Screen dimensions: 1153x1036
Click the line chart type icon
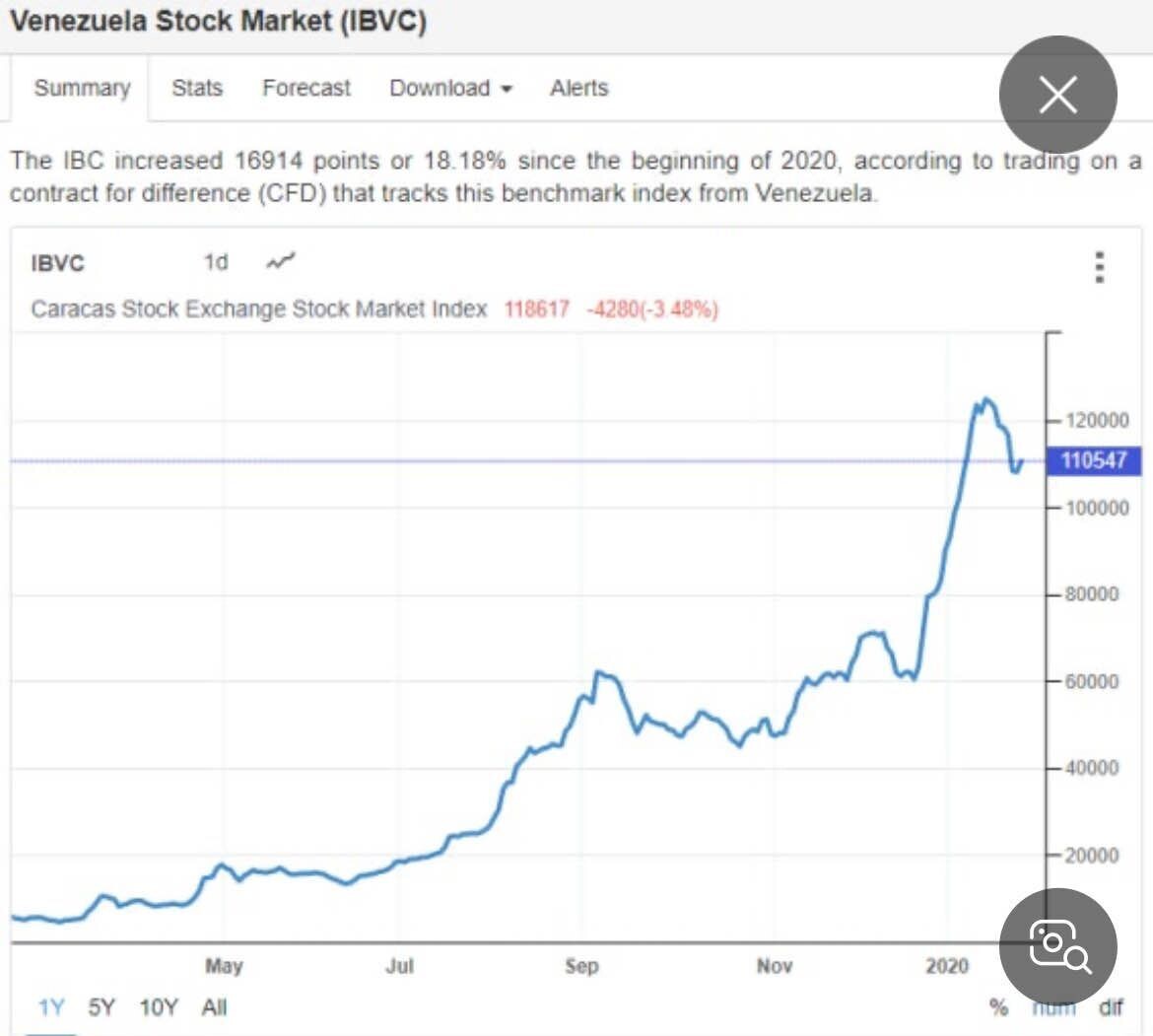281,261
